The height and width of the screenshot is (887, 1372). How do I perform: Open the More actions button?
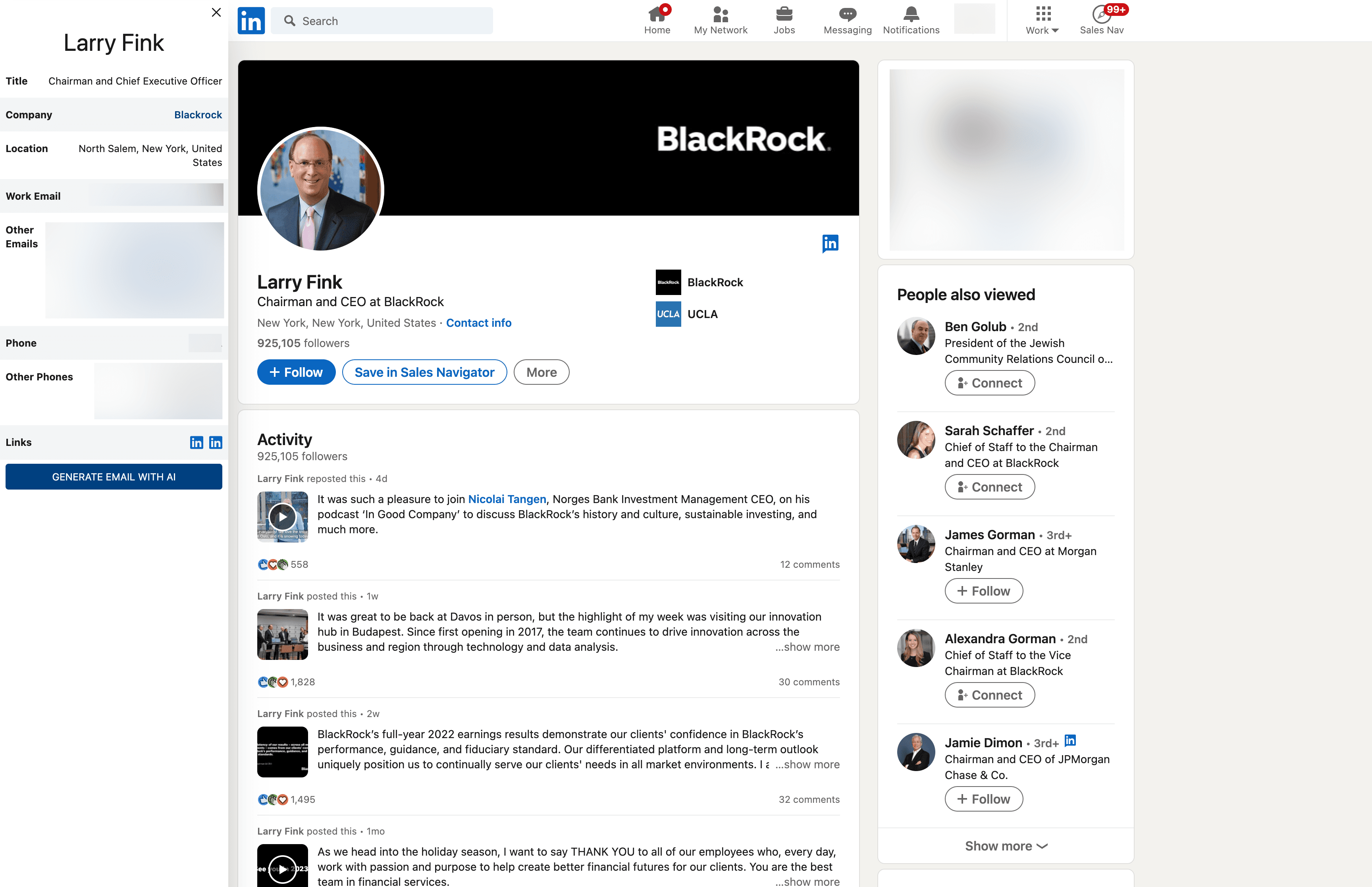[x=541, y=372]
